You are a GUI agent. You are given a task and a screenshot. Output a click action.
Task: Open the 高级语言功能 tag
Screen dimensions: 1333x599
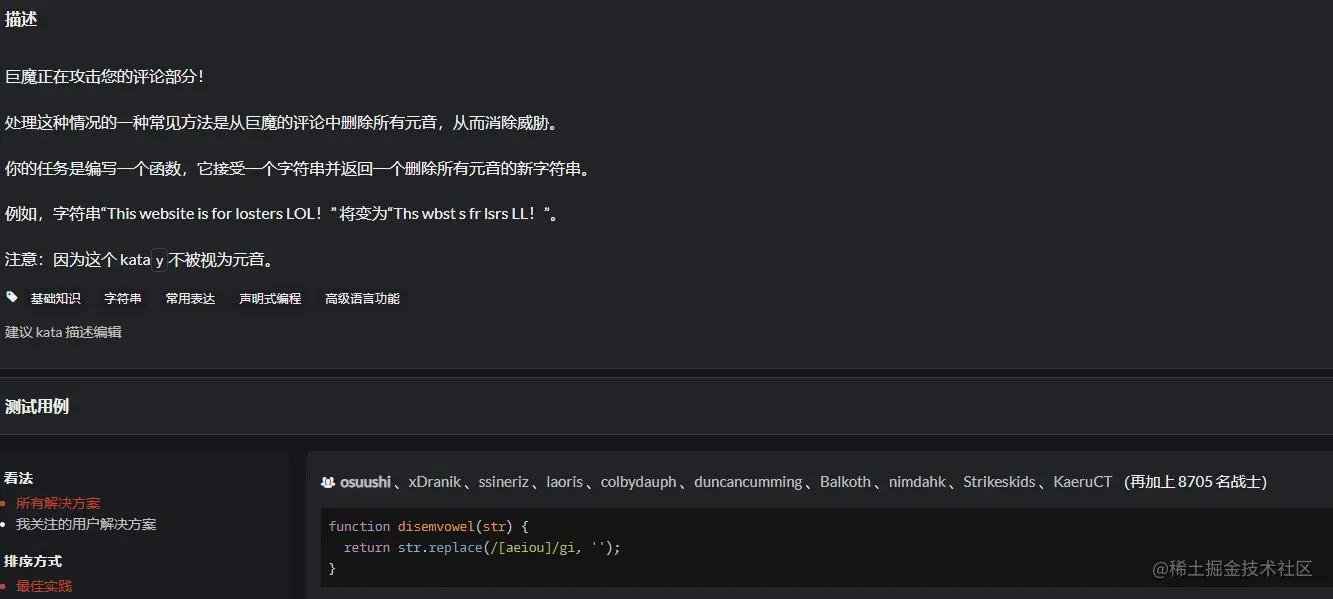pos(362,298)
